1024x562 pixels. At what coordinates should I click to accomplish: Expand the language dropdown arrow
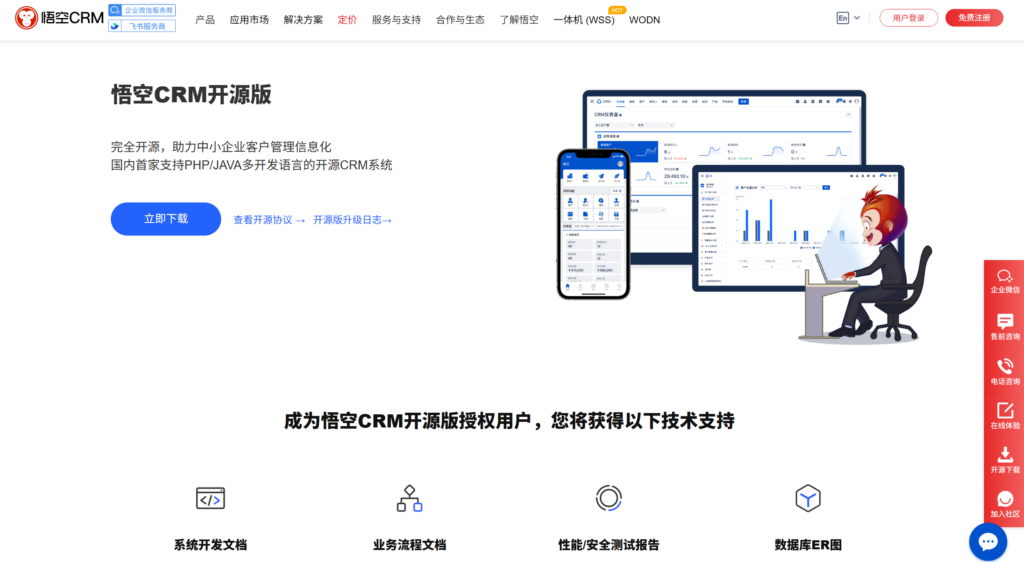tap(857, 18)
